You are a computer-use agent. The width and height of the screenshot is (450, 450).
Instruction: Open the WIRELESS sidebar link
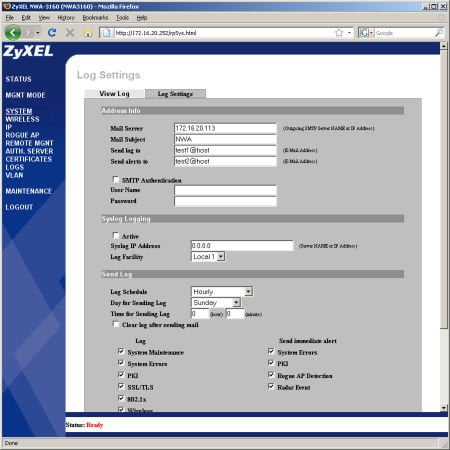tap(22, 119)
